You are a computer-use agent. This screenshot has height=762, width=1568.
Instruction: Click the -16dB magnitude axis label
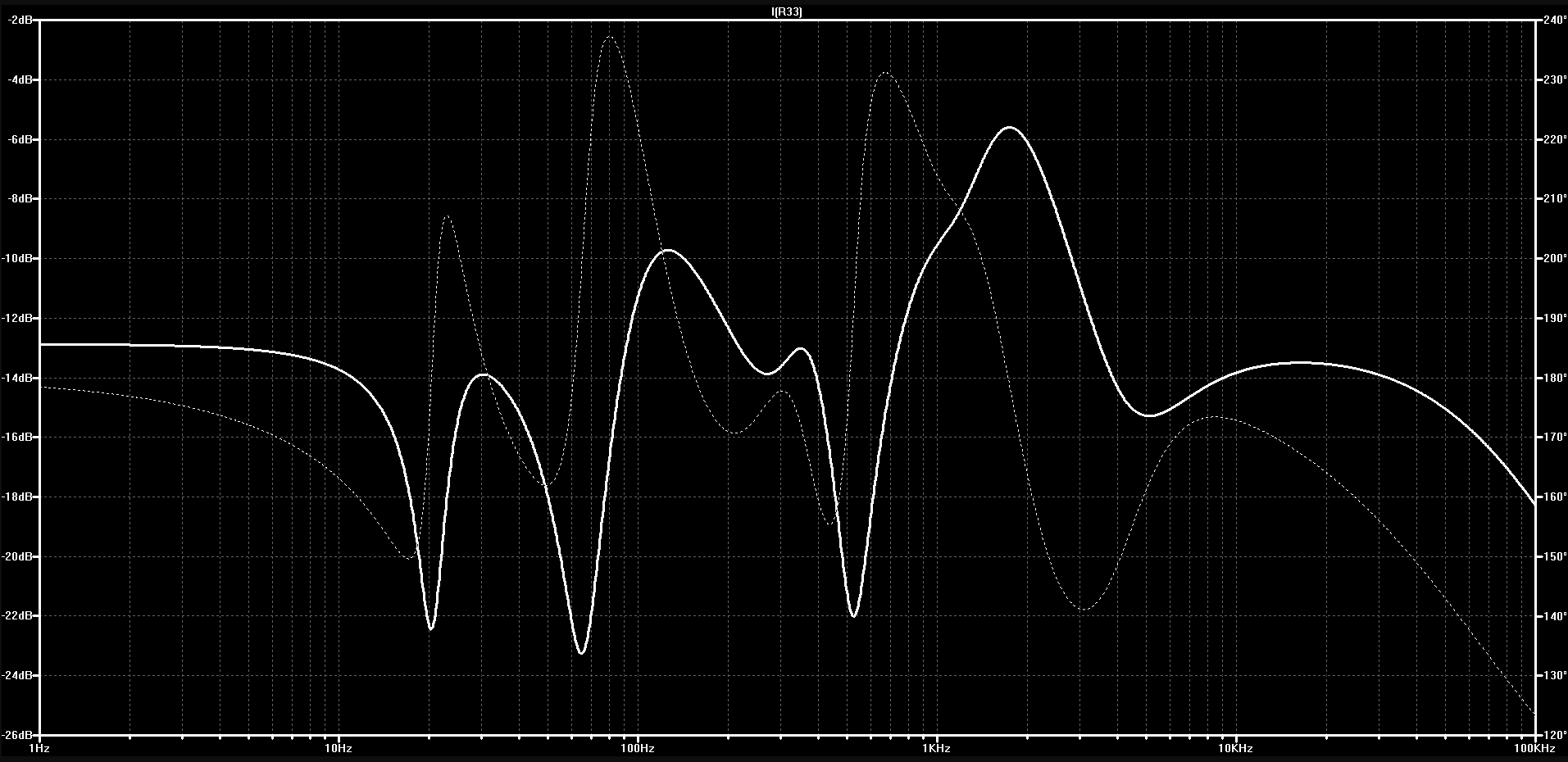coord(17,438)
